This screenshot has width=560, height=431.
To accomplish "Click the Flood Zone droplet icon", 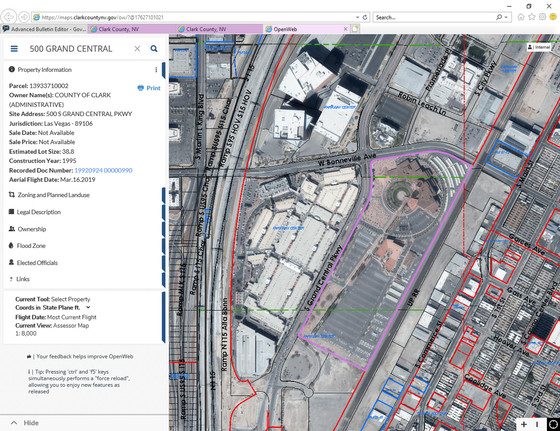I will [x=11, y=246].
